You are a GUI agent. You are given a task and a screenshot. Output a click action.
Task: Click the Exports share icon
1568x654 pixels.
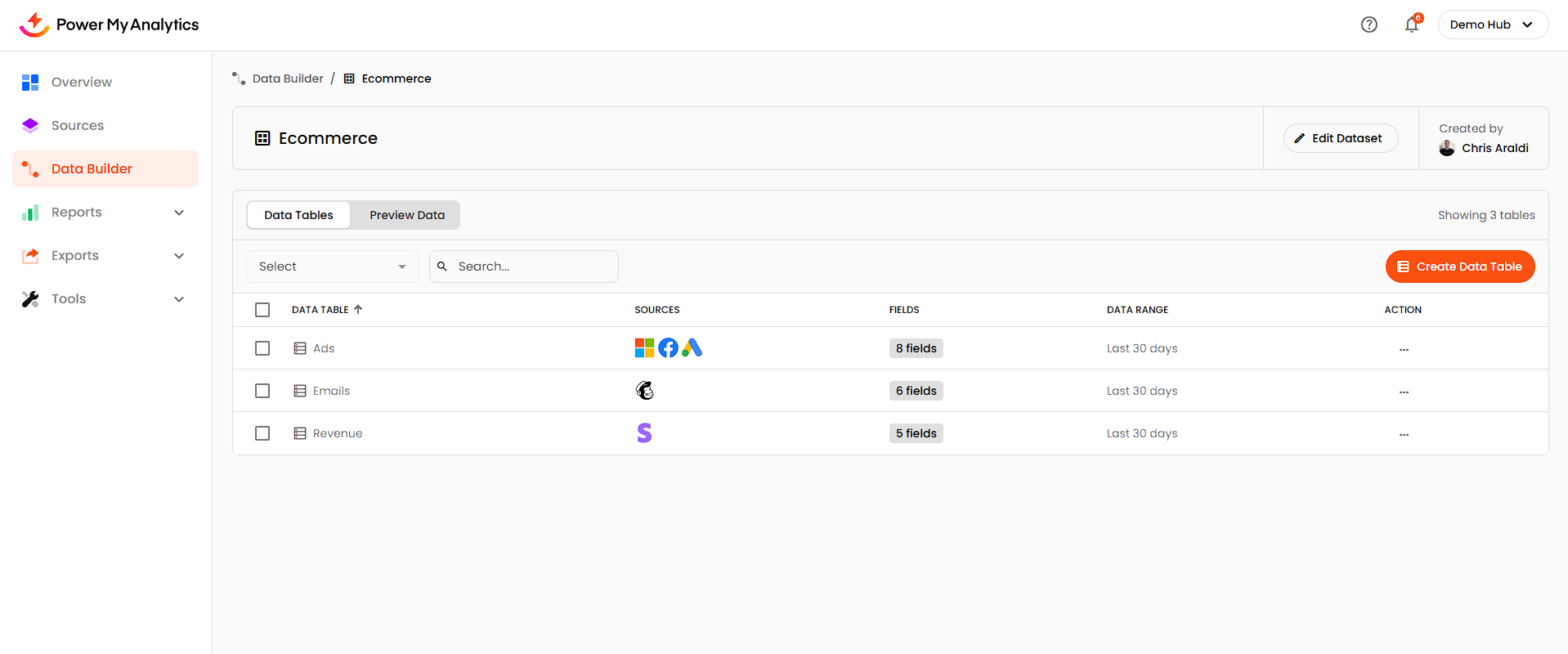point(30,255)
